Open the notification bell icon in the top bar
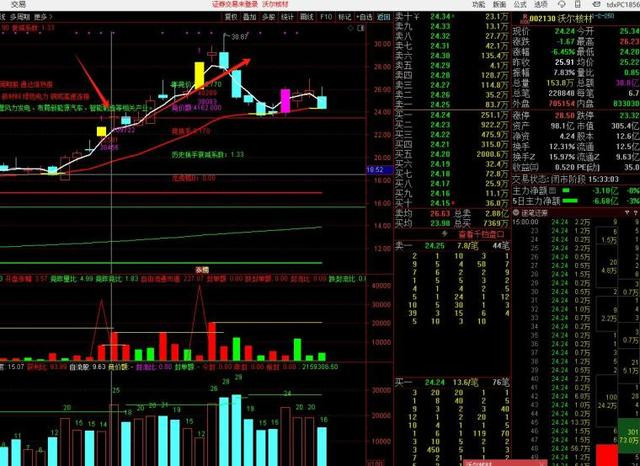This screenshot has width=640, height=466. [x=562, y=4]
